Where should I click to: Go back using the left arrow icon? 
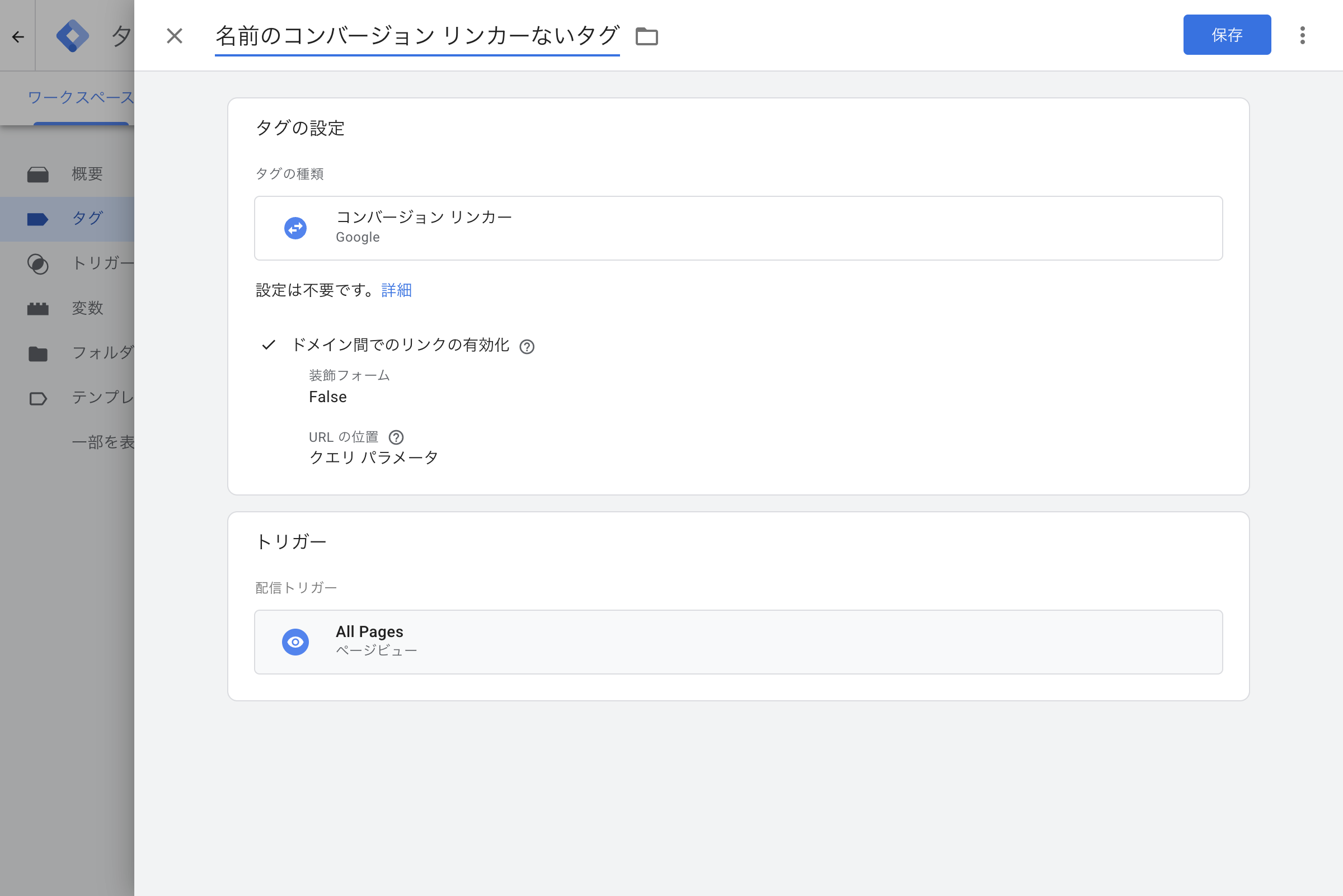(18, 37)
